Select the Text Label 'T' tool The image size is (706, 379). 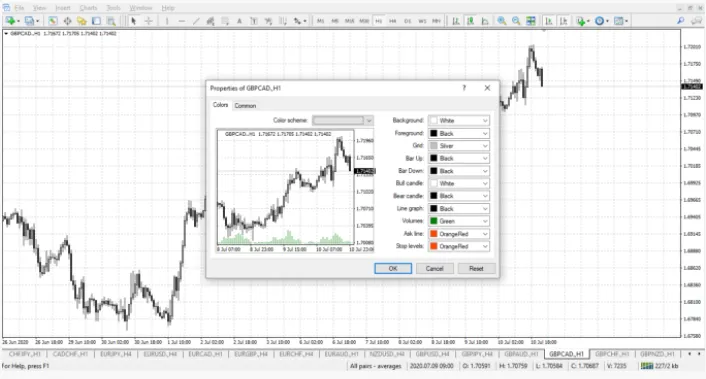tap(253, 21)
